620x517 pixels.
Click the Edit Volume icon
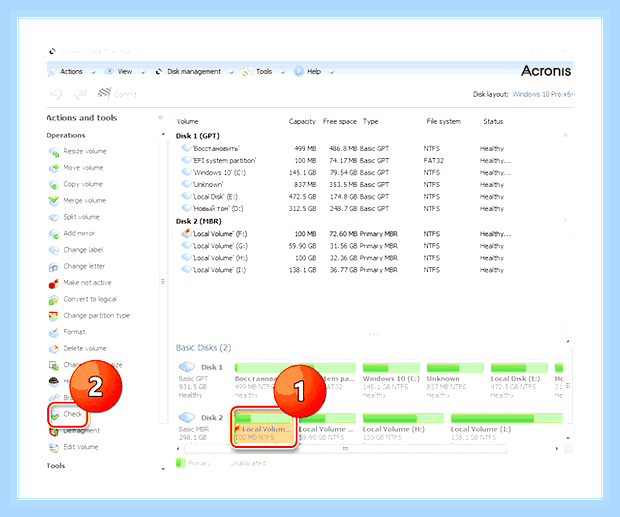(53, 447)
